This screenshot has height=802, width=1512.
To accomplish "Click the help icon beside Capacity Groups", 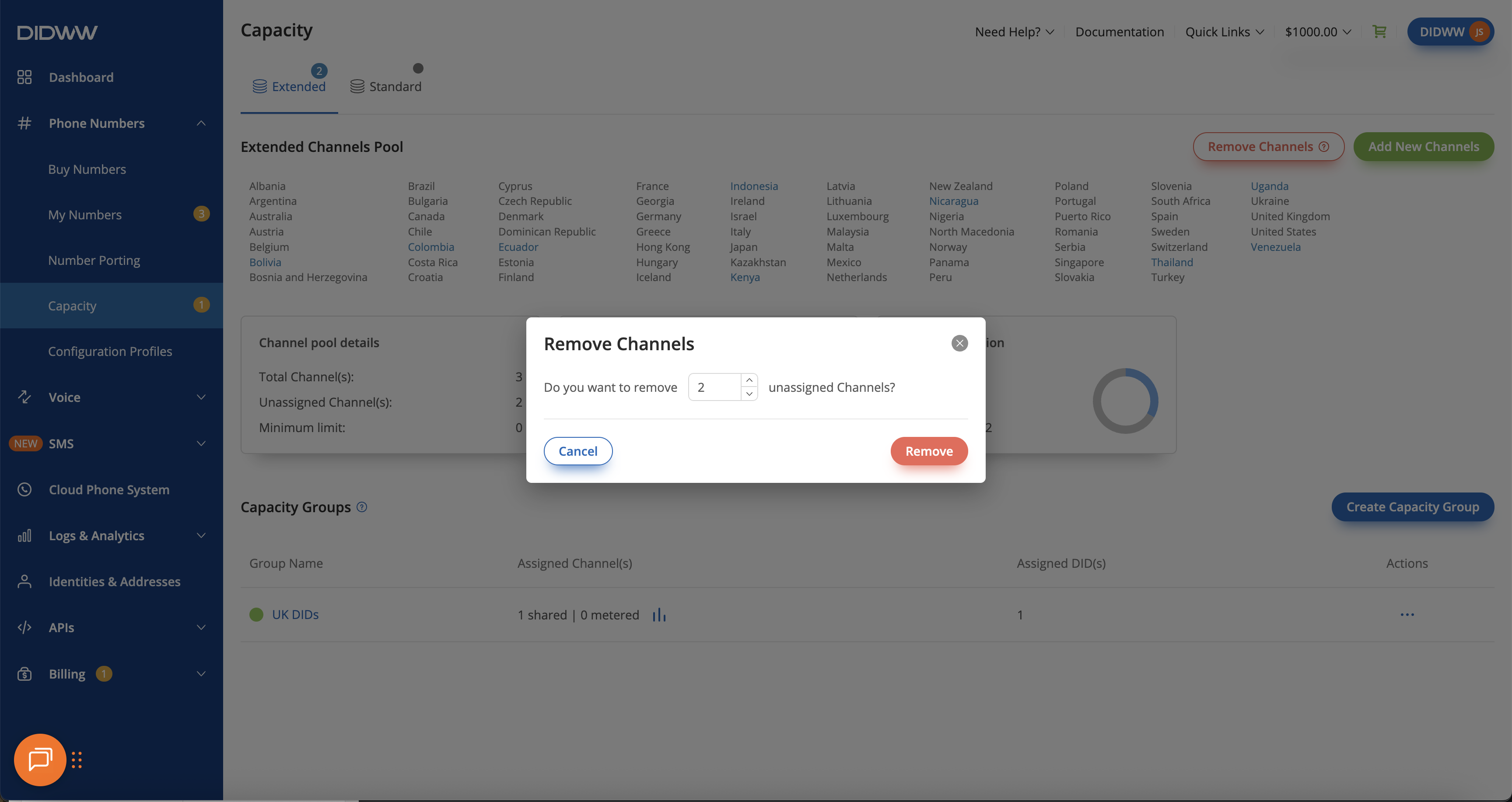I will (x=362, y=507).
